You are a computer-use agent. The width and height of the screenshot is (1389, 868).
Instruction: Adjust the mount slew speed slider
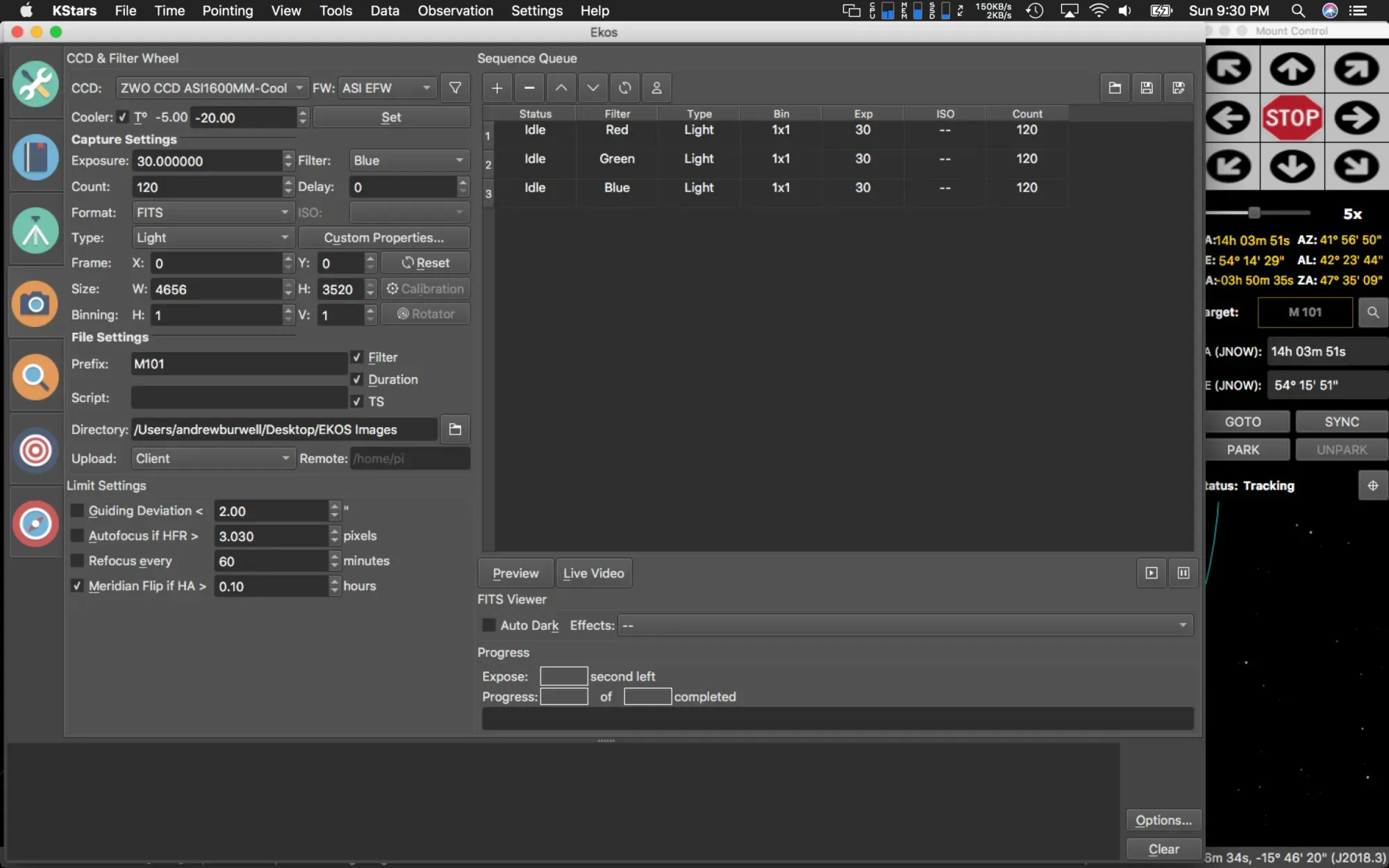[x=1254, y=213]
